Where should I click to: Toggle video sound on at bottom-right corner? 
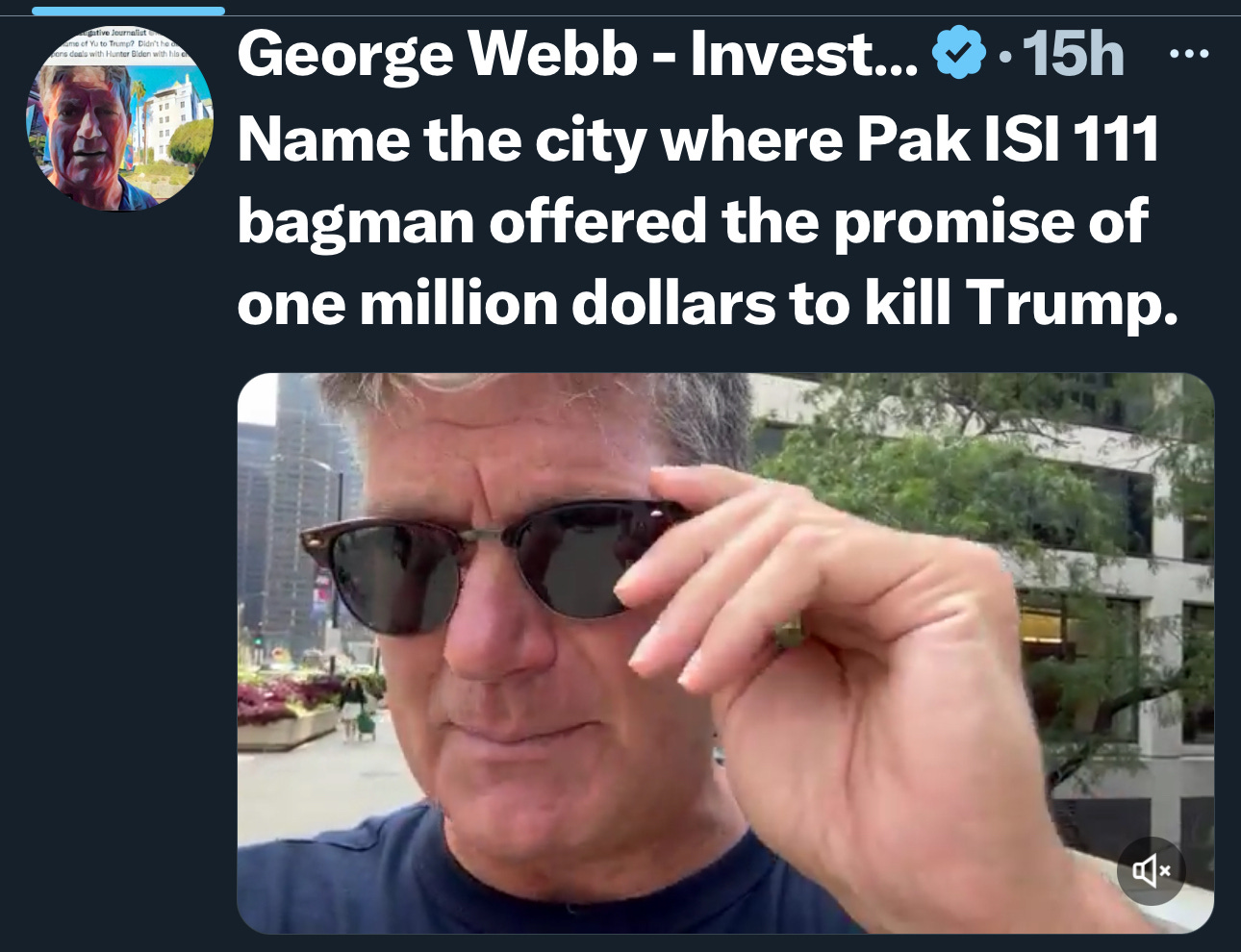[x=1151, y=871]
